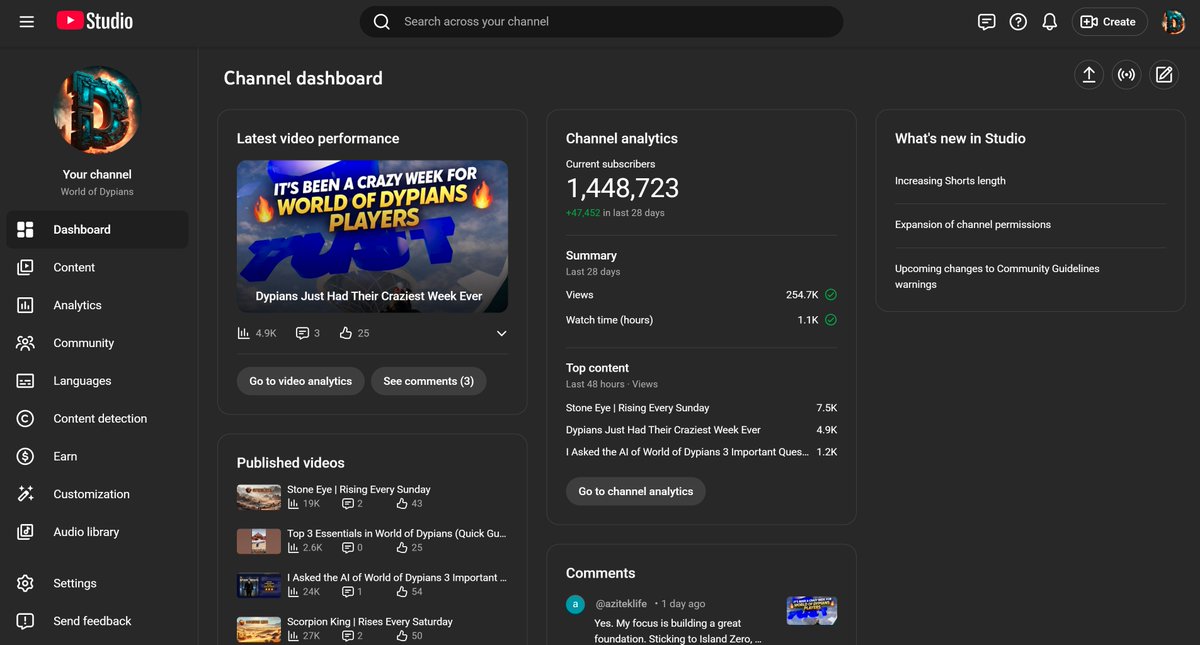Open the Help question mark icon
Screen dimensions: 1200x645
tap(1018, 21)
